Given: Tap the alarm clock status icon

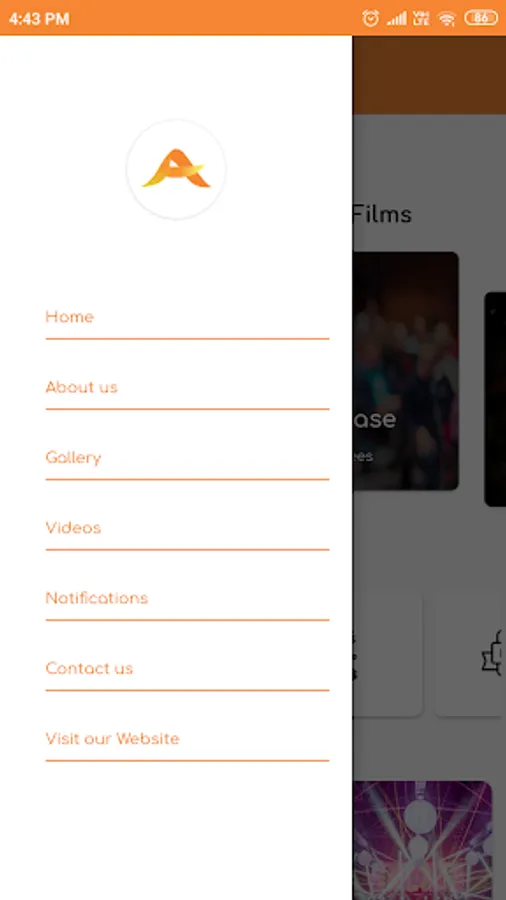Looking at the screenshot, I should [x=371, y=18].
